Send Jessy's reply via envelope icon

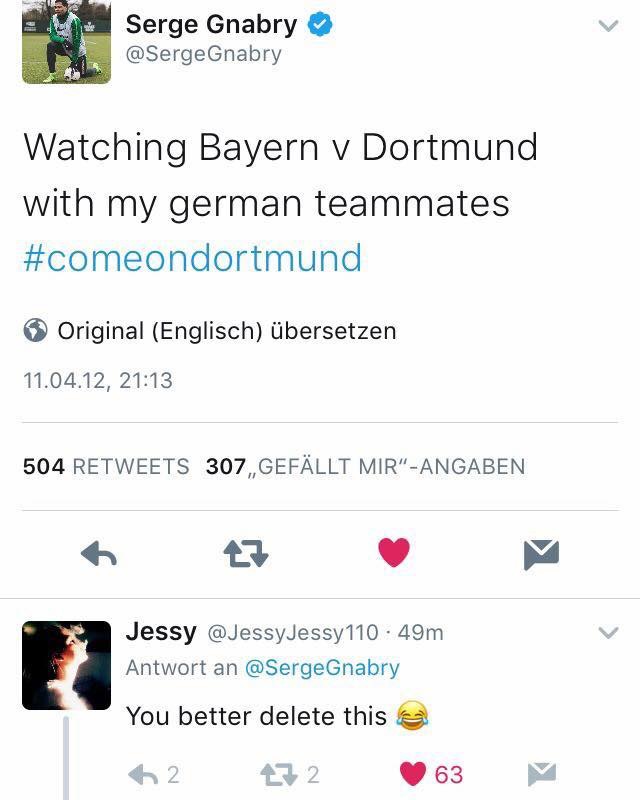coord(541,774)
